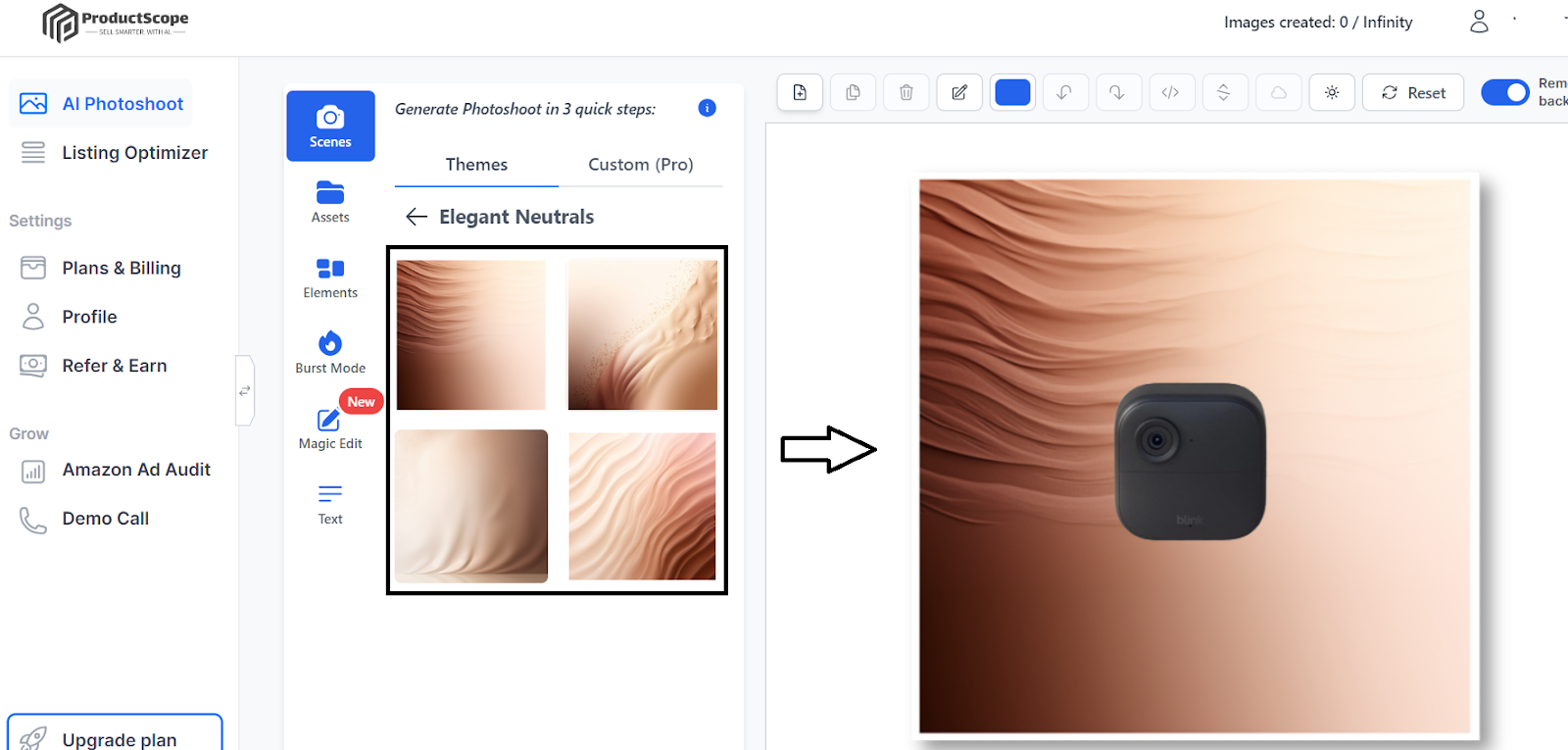Click the flip vertical toolbar icon
The width and height of the screenshot is (1568, 750).
1224,92
